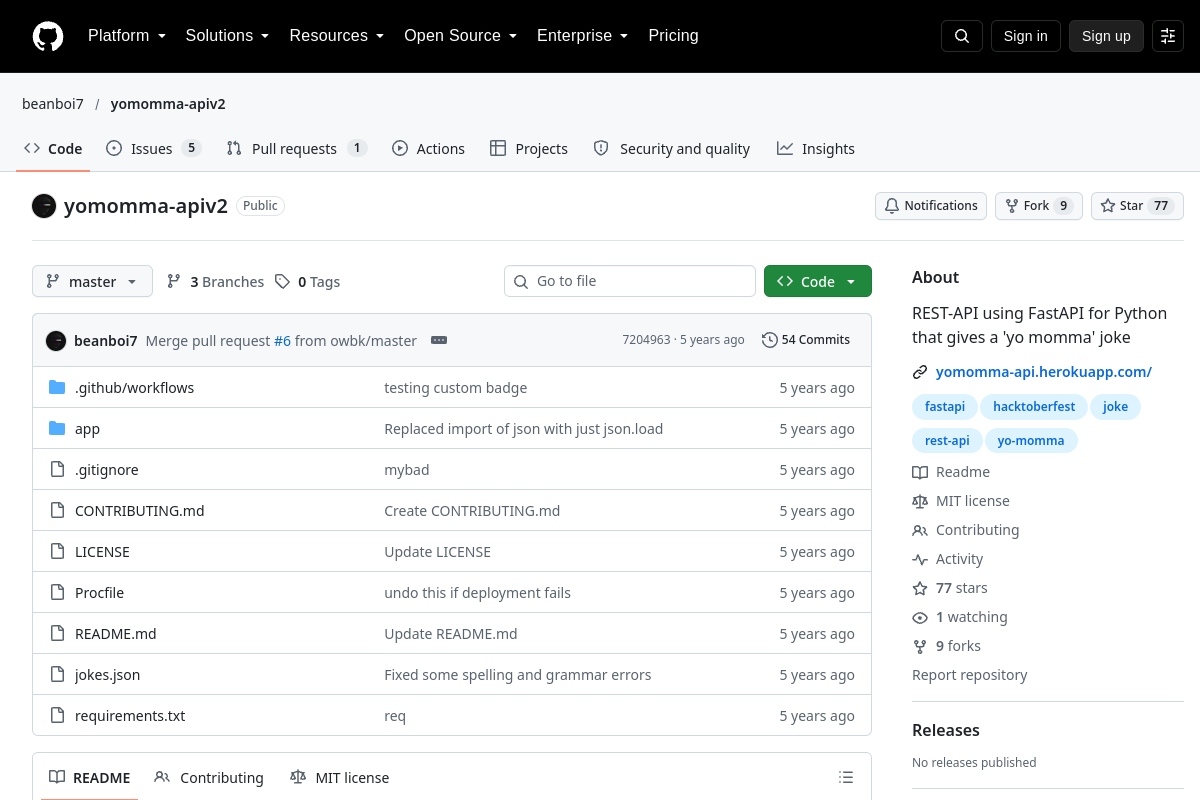The height and width of the screenshot is (800, 1200).
Task: Click the link icon beside herokuapp URL
Action: coord(920,372)
